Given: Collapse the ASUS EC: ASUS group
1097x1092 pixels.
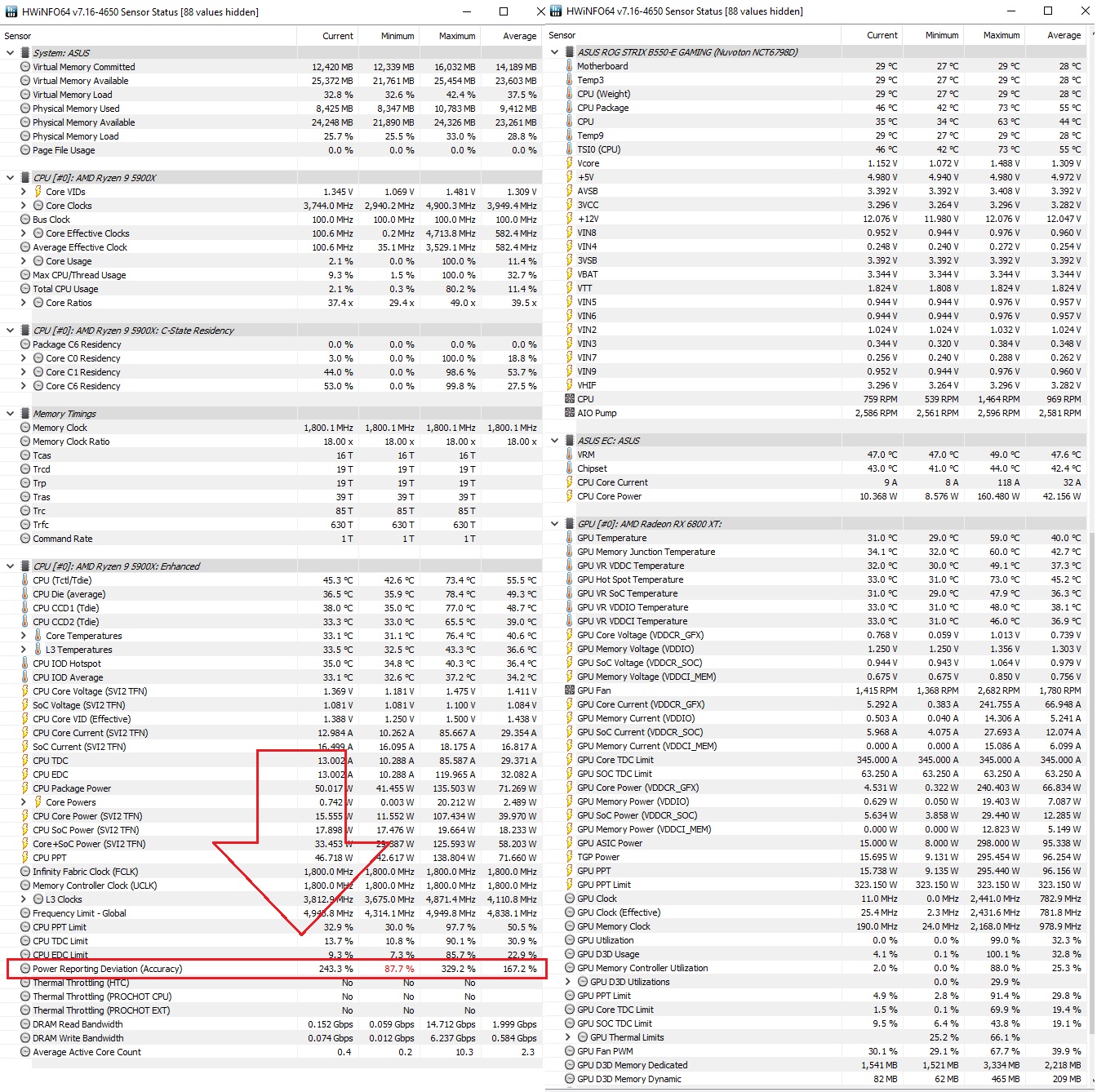Looking at the screenshot, I should click(x=555, y=441).
